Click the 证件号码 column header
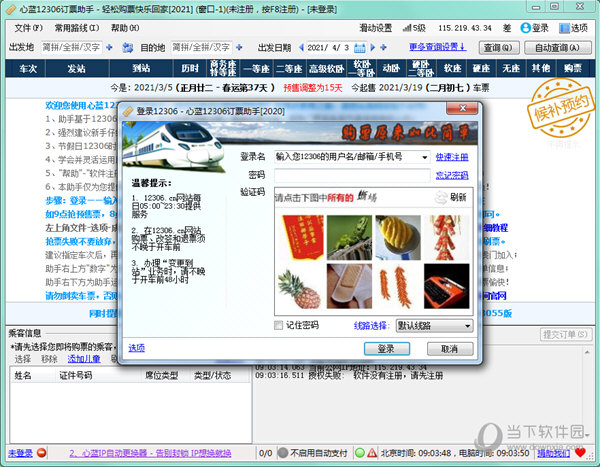This screenshot has width=600, height=467. coord(75,376)
